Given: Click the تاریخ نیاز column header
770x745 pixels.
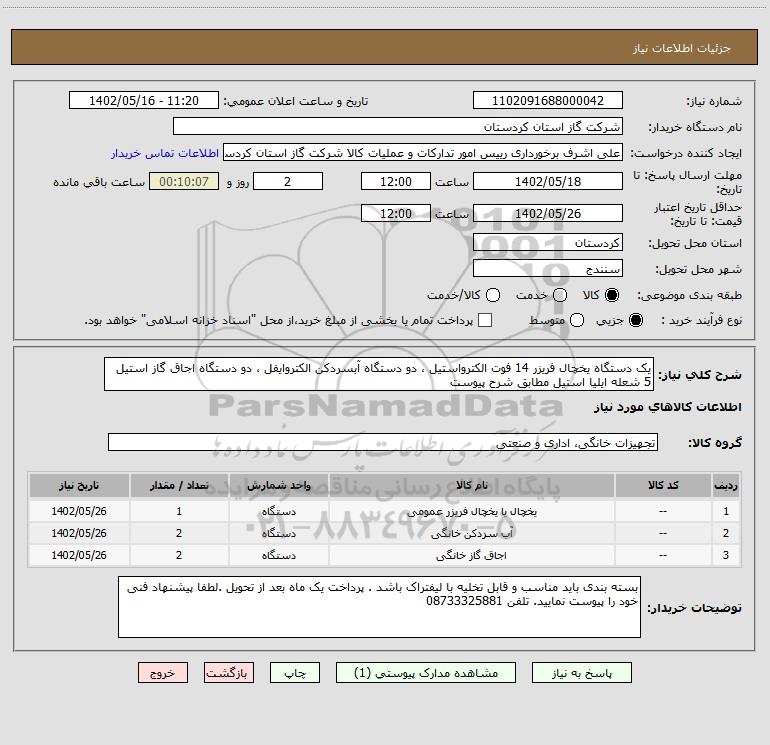Looking at the screenshot, I should 79,485.
